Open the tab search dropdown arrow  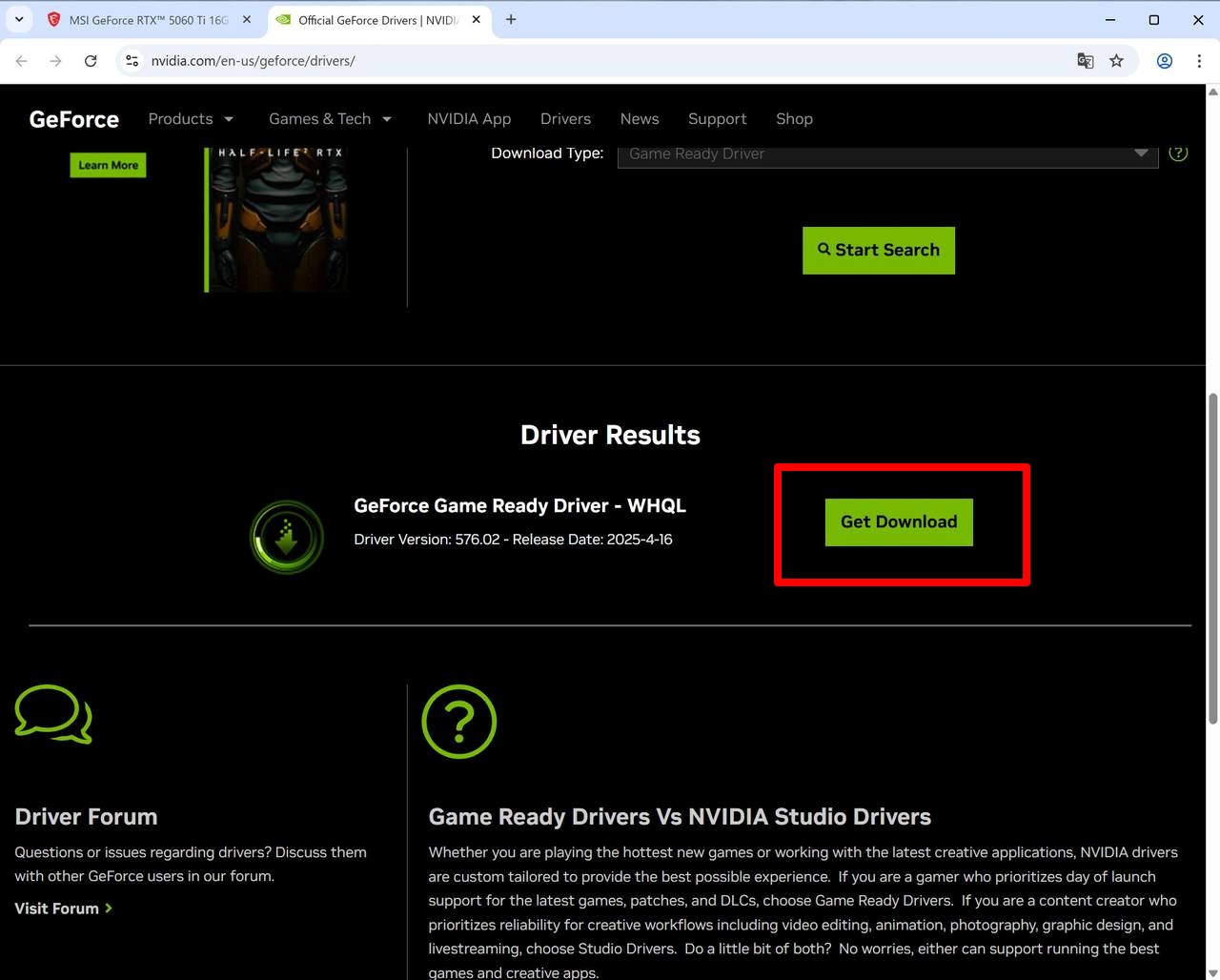(19, 20)
